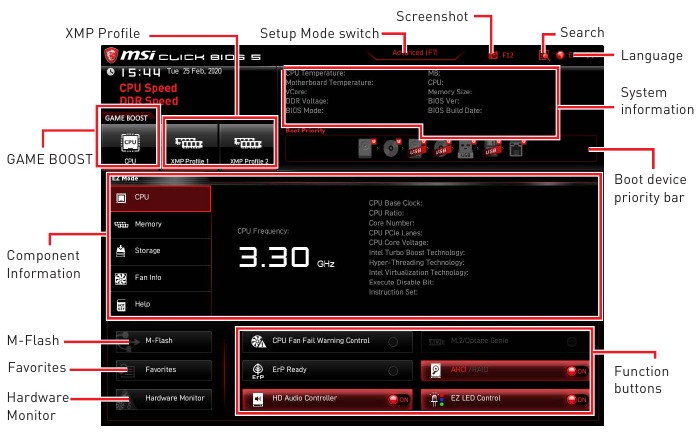Click the Intel Virtualization Technology: line

point(418,273)
